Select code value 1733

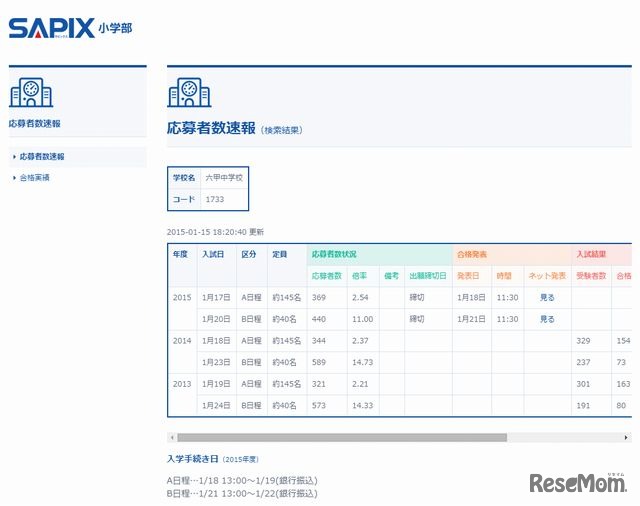coord(215,199)
